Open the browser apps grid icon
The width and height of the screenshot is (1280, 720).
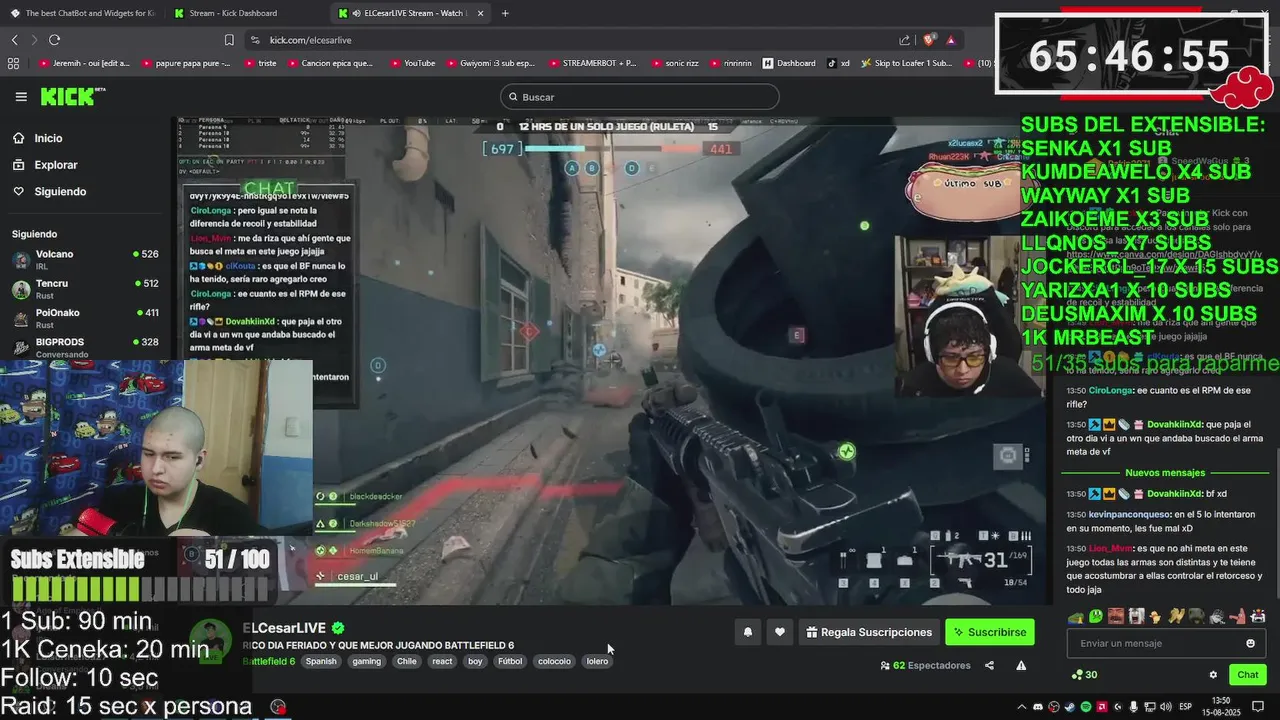(x=13, y=63)
